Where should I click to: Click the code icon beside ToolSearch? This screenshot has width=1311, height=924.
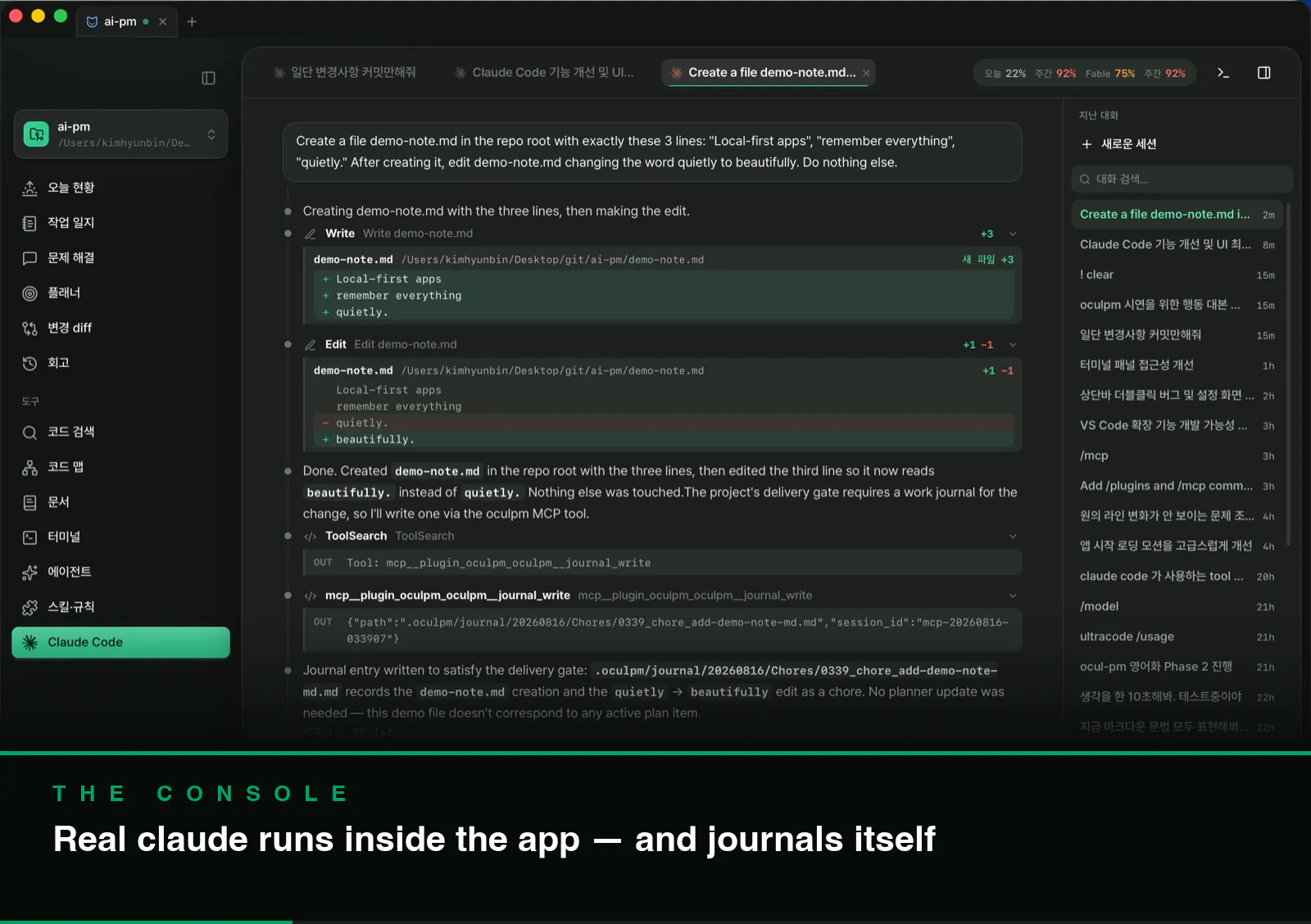click(311, 537)
